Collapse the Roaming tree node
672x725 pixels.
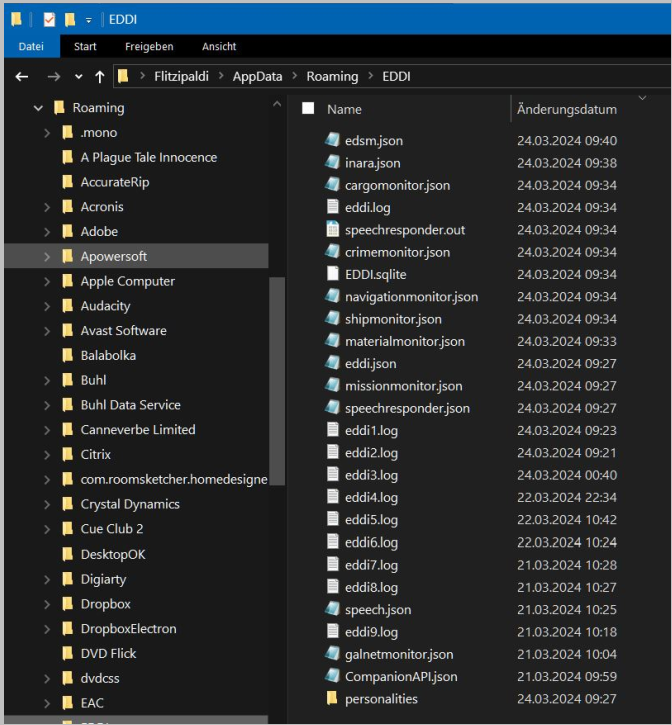click(x=38, y=108)
